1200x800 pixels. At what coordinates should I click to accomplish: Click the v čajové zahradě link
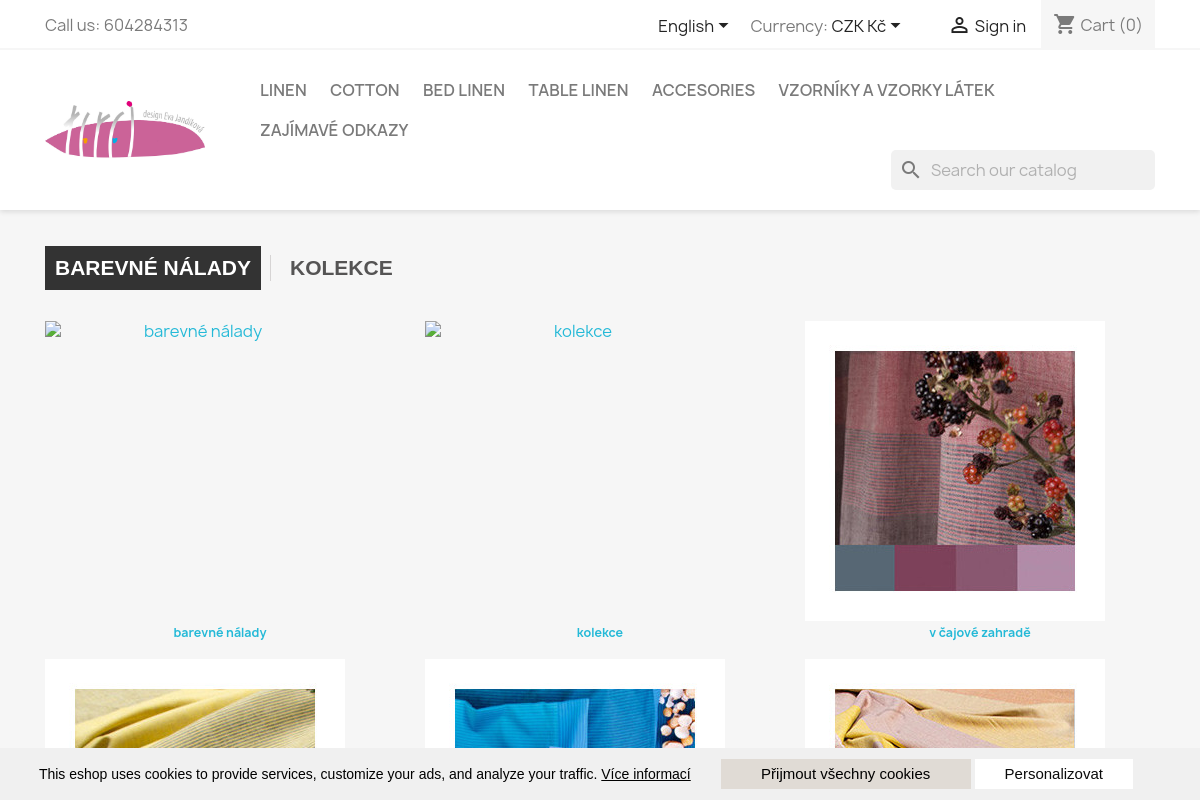tap(980, 632)
